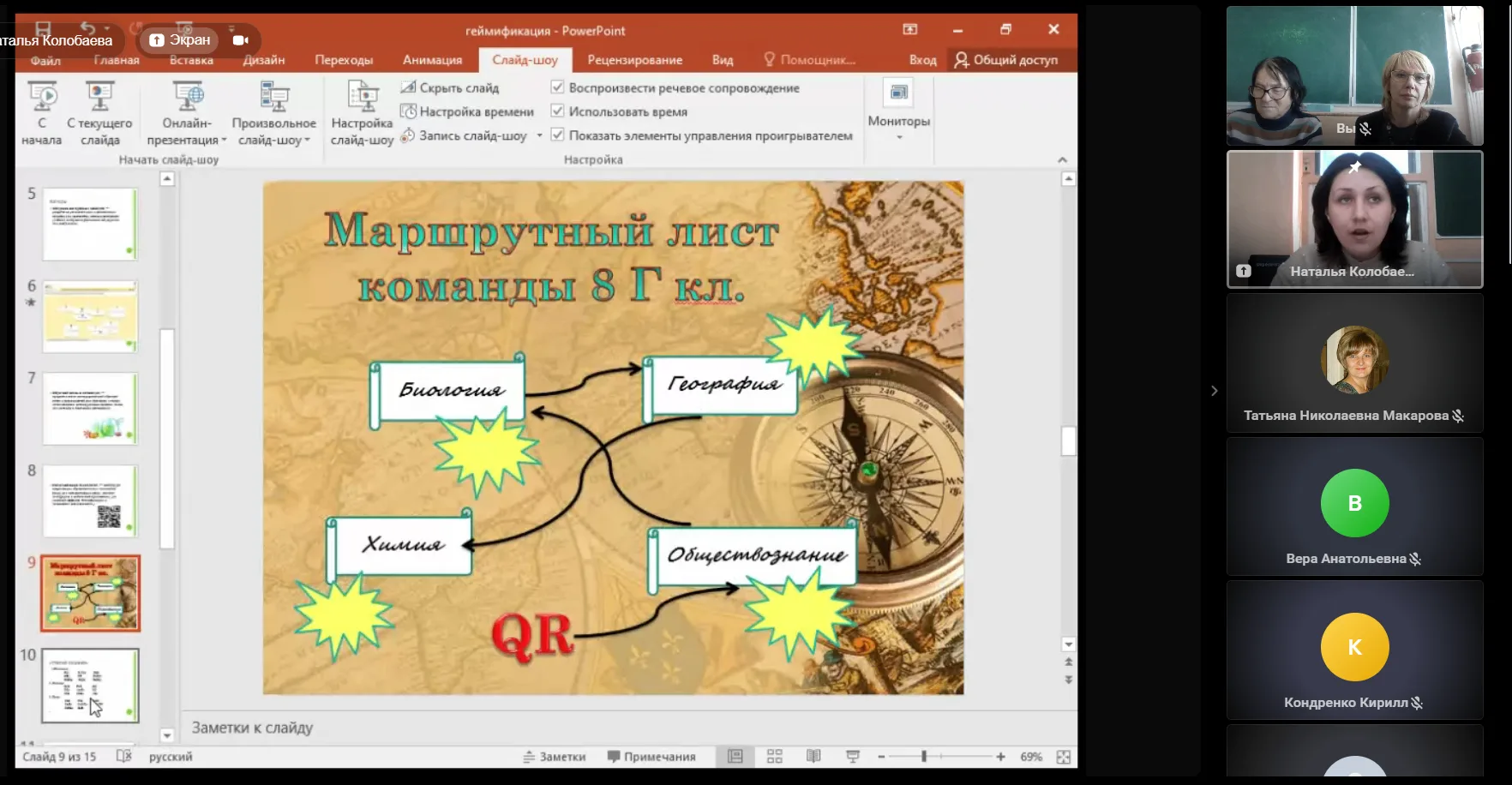Click 'С текущего слайда' slideshow icon
Screen dimensions: 1512x785
pos(99,97)
